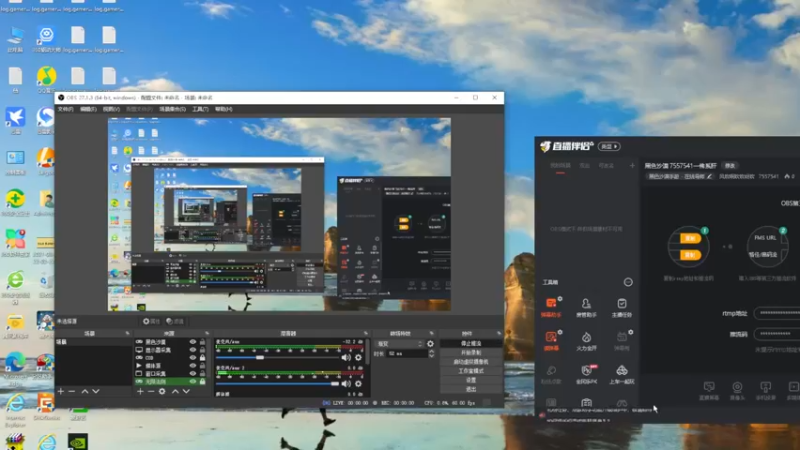Move the selected source down

pos(186,391)
